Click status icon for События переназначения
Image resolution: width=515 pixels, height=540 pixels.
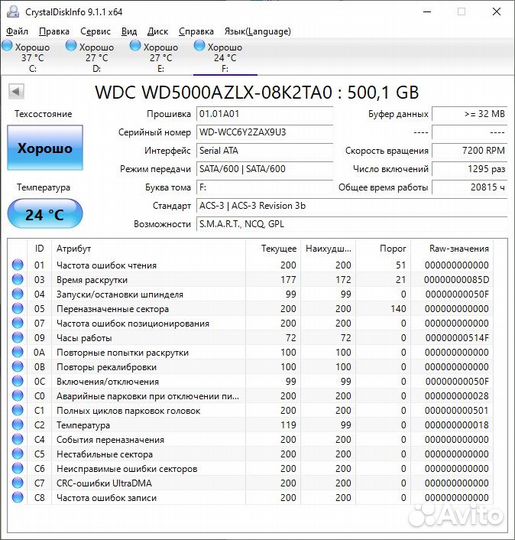click(x=18, y=439)
